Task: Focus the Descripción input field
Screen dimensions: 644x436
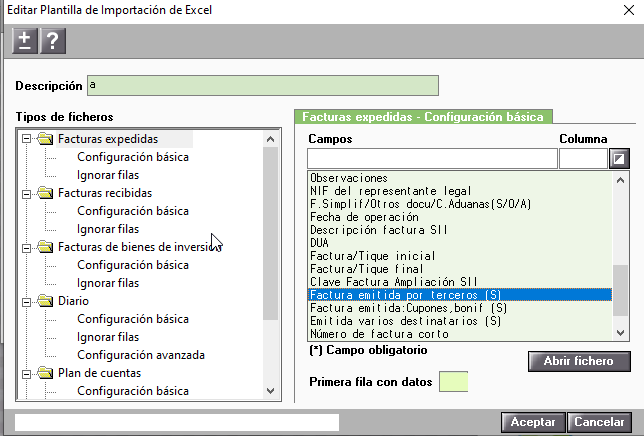Action: coord(263,85)
